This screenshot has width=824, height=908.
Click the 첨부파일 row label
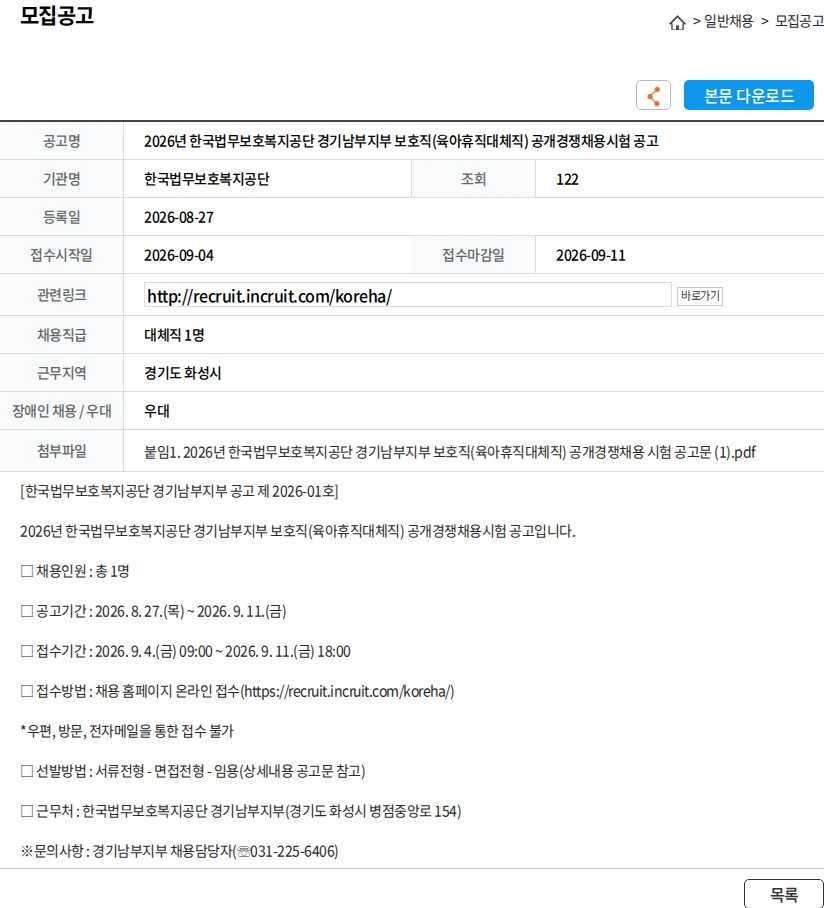click(x=61, y=451)
